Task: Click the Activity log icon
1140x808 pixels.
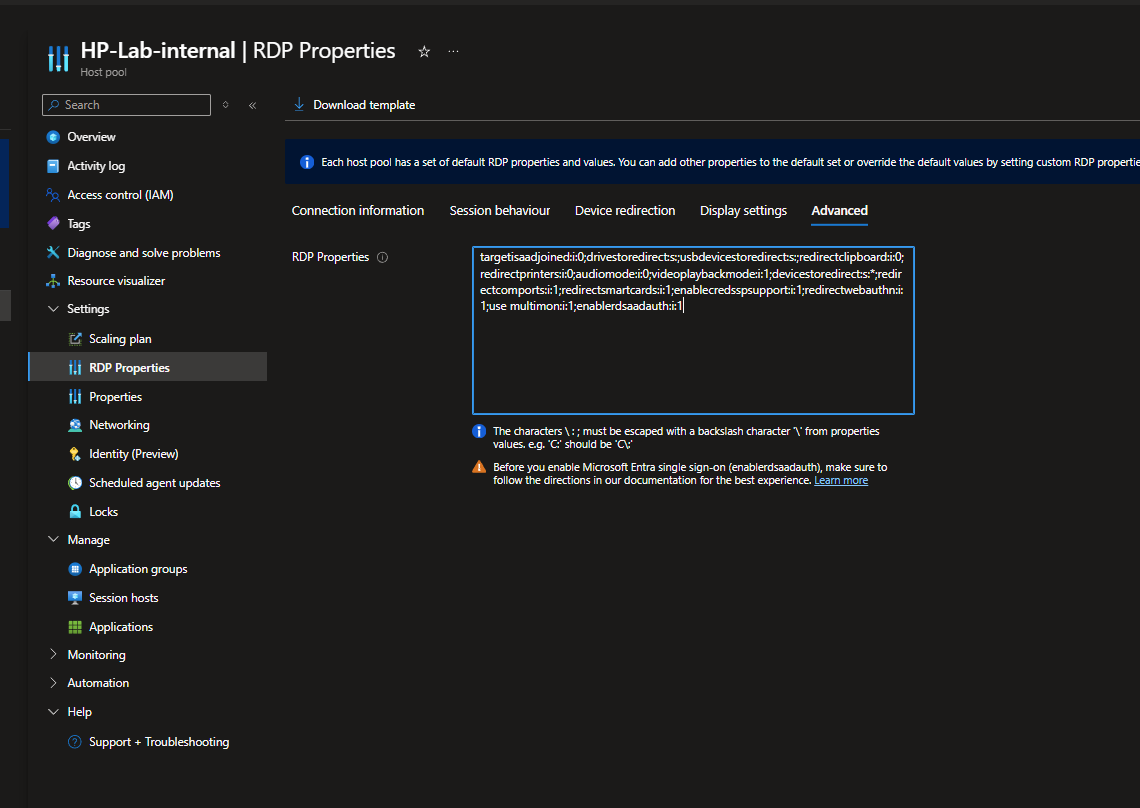Action: coord(53,166)
